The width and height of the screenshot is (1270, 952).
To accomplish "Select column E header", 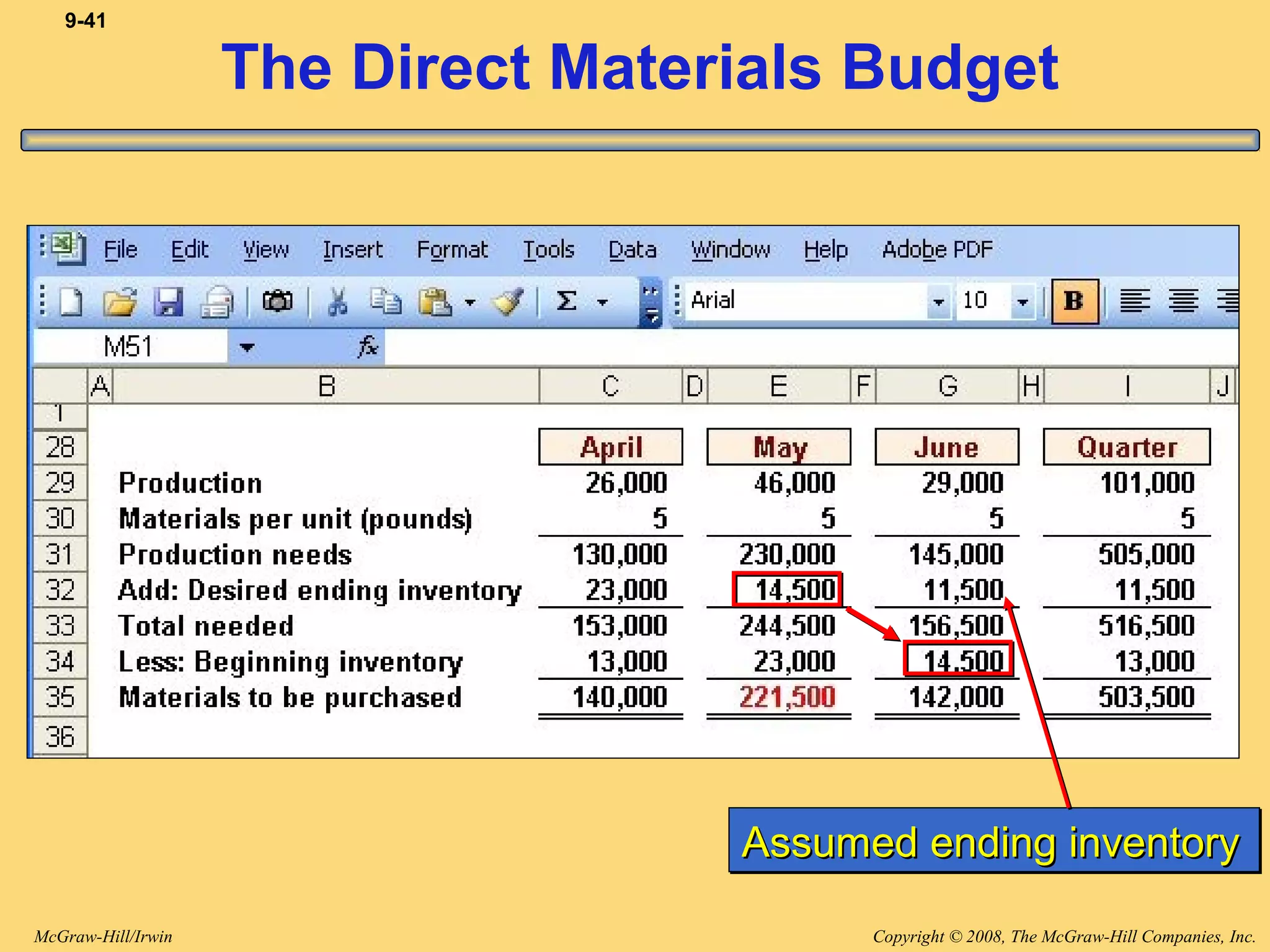I will point(779,386).
